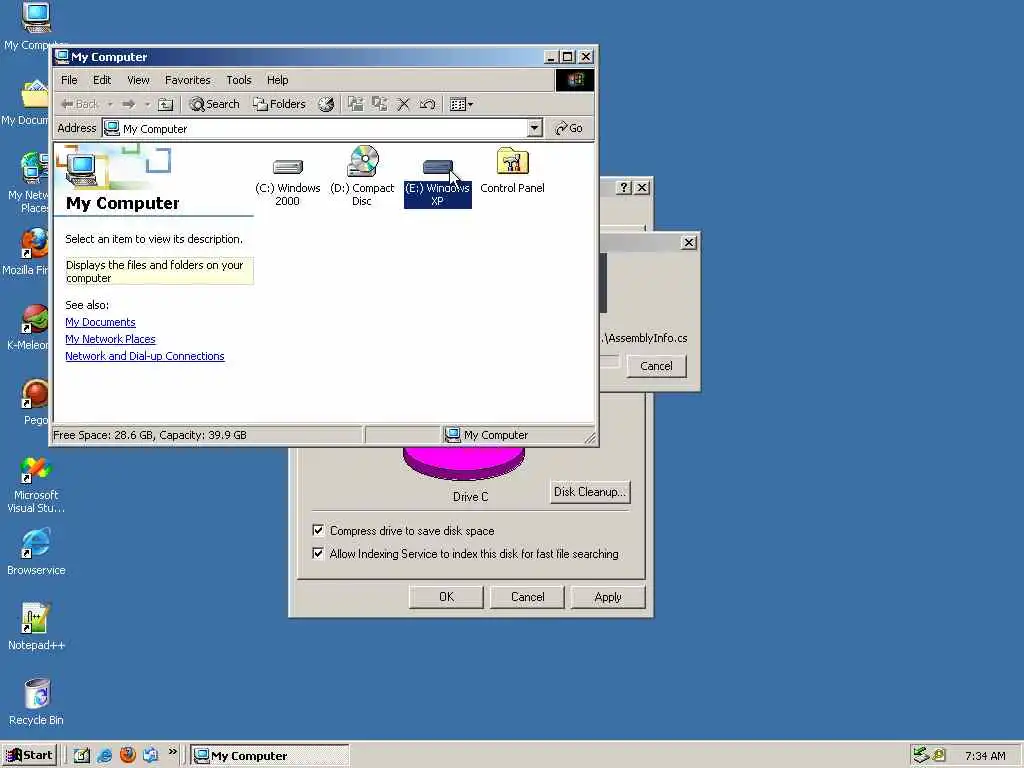Open the File menu in My Computer
The image size is (1024, 768).
click(69, 80)
